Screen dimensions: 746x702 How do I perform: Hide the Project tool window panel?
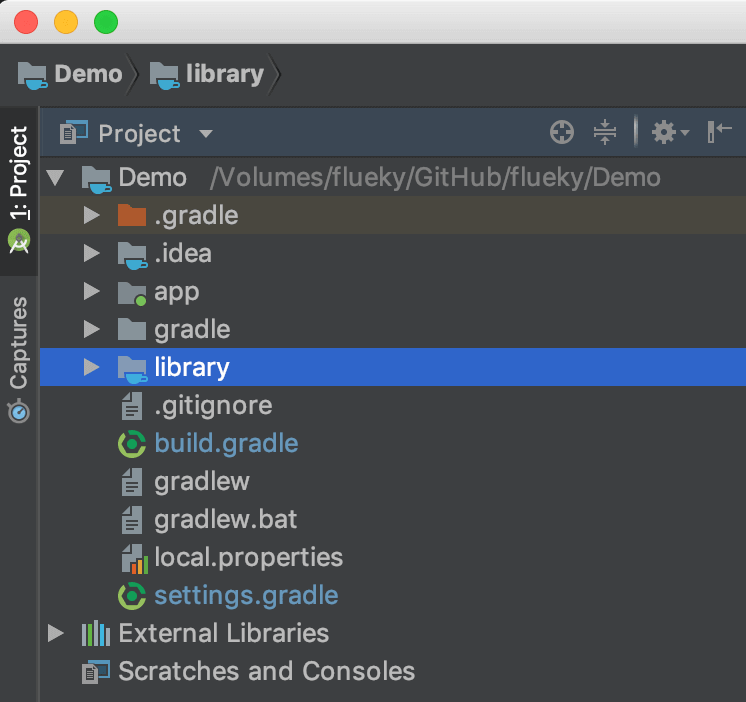[719, 132]
